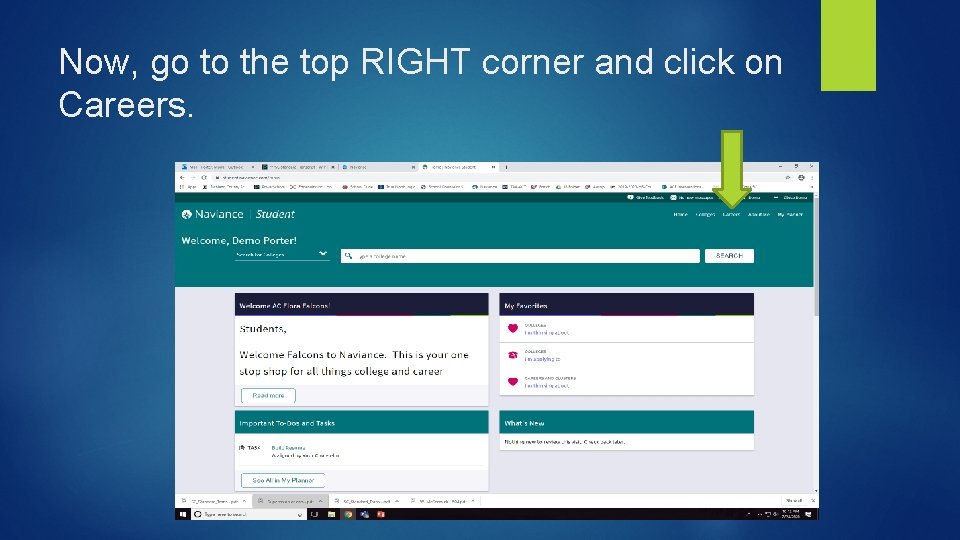Click the Give Feedback link
Screen dimensions: 960x540
[646, 198]
